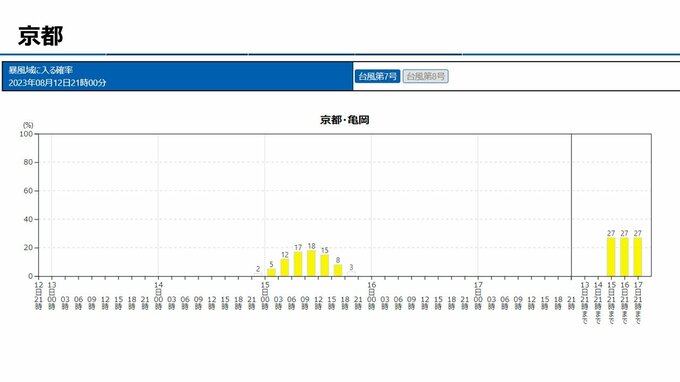Click cumulative 27 bar for 15日21時まで
This screenshot has height=382, width=680.
(611, 257)
